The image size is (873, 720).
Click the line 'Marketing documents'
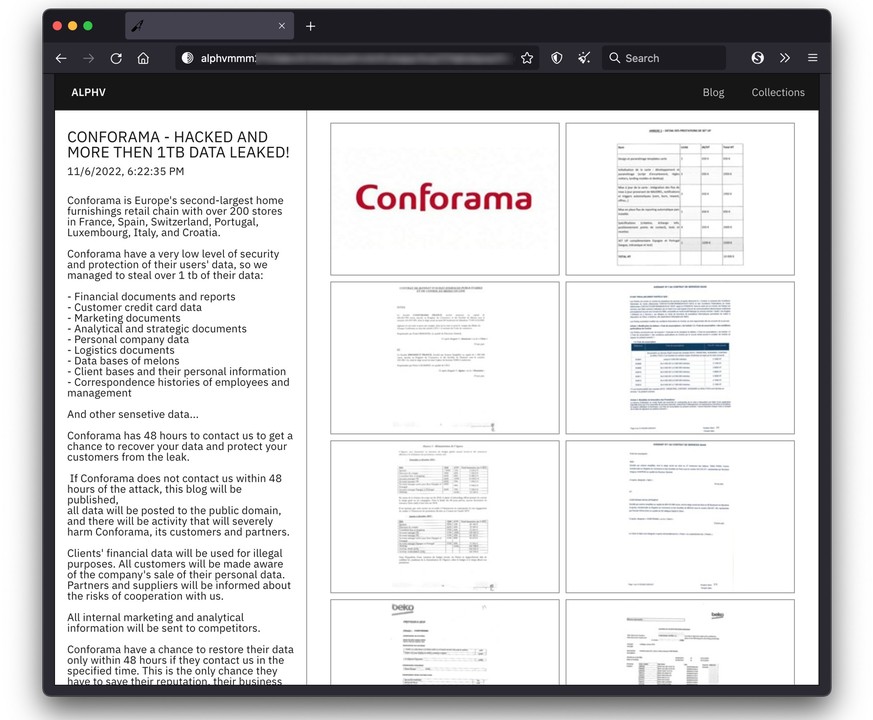click(124, 318)
